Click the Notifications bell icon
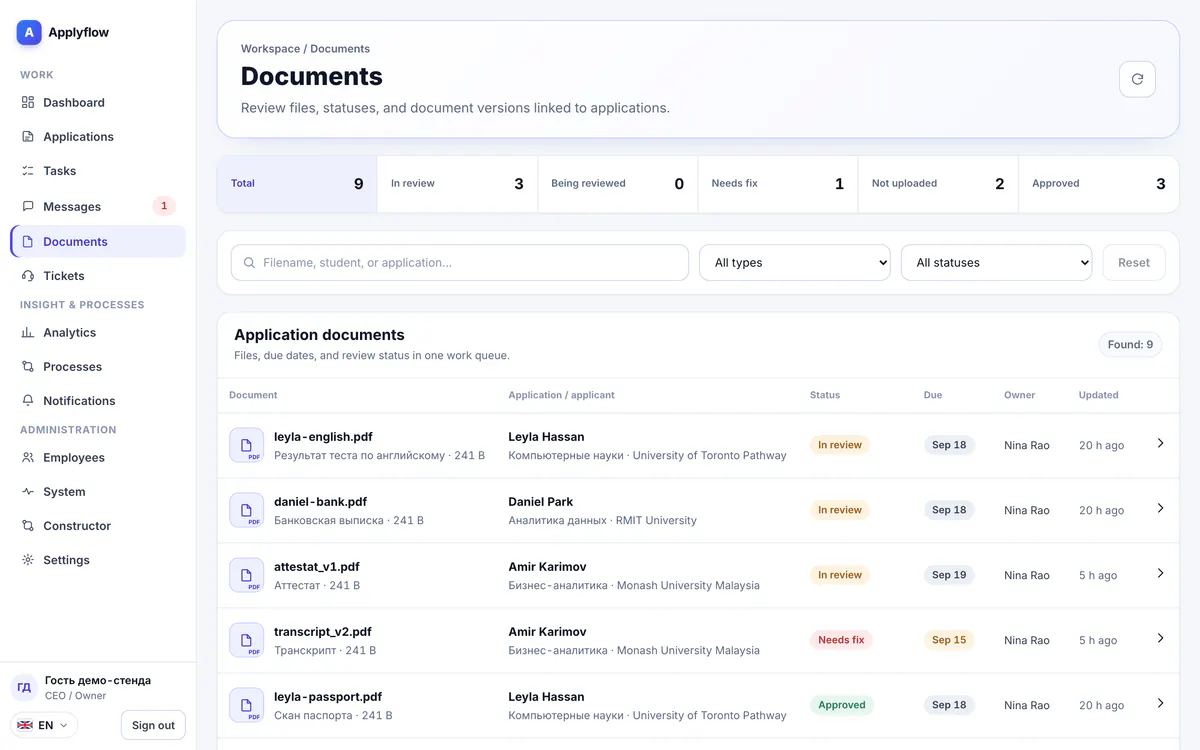 click(28, 400)
